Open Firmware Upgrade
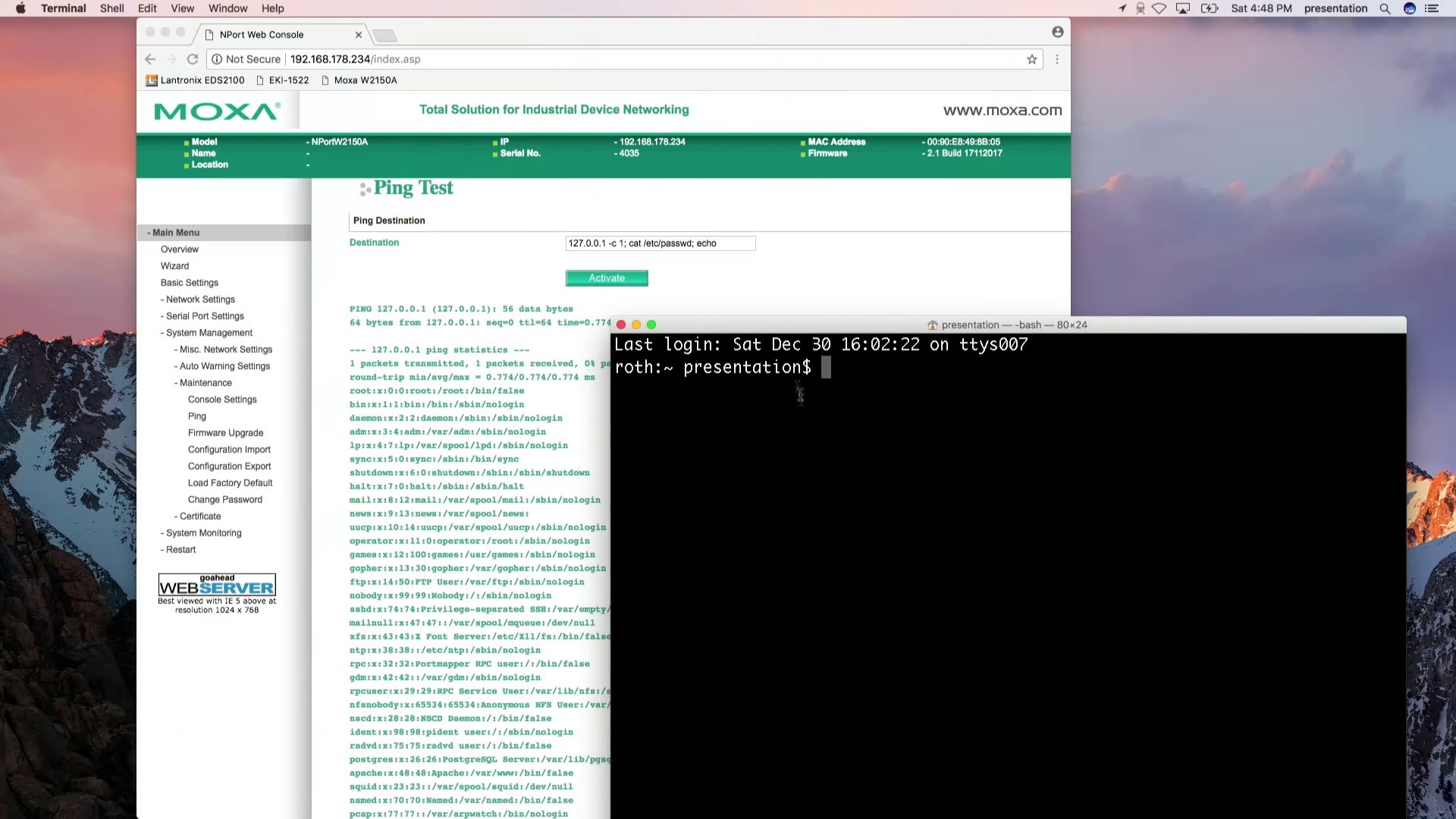 226,433
